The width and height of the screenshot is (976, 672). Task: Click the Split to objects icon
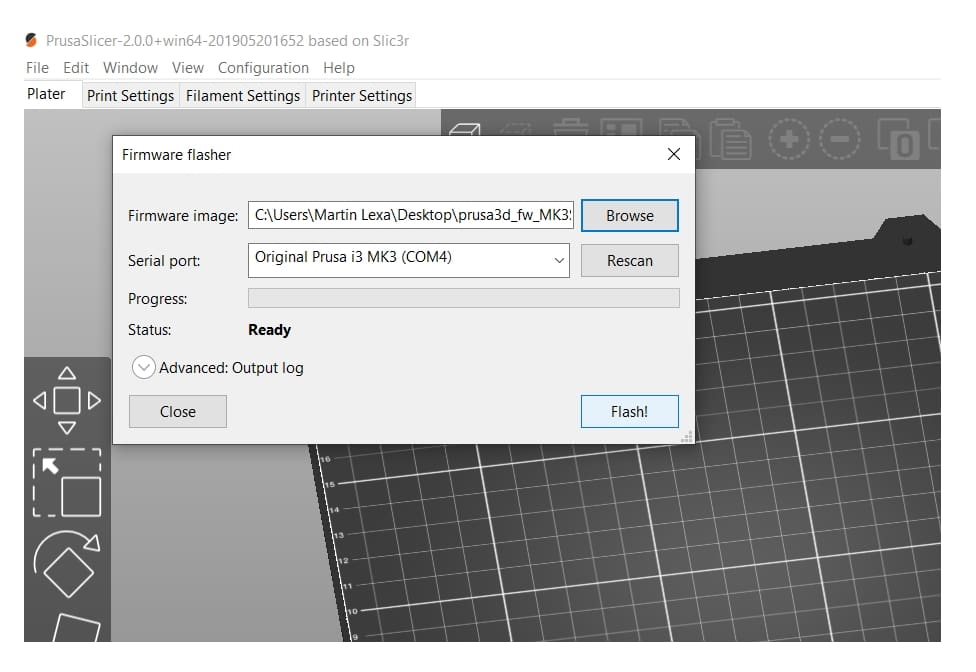pyautogui.click(x=899, y=139)
